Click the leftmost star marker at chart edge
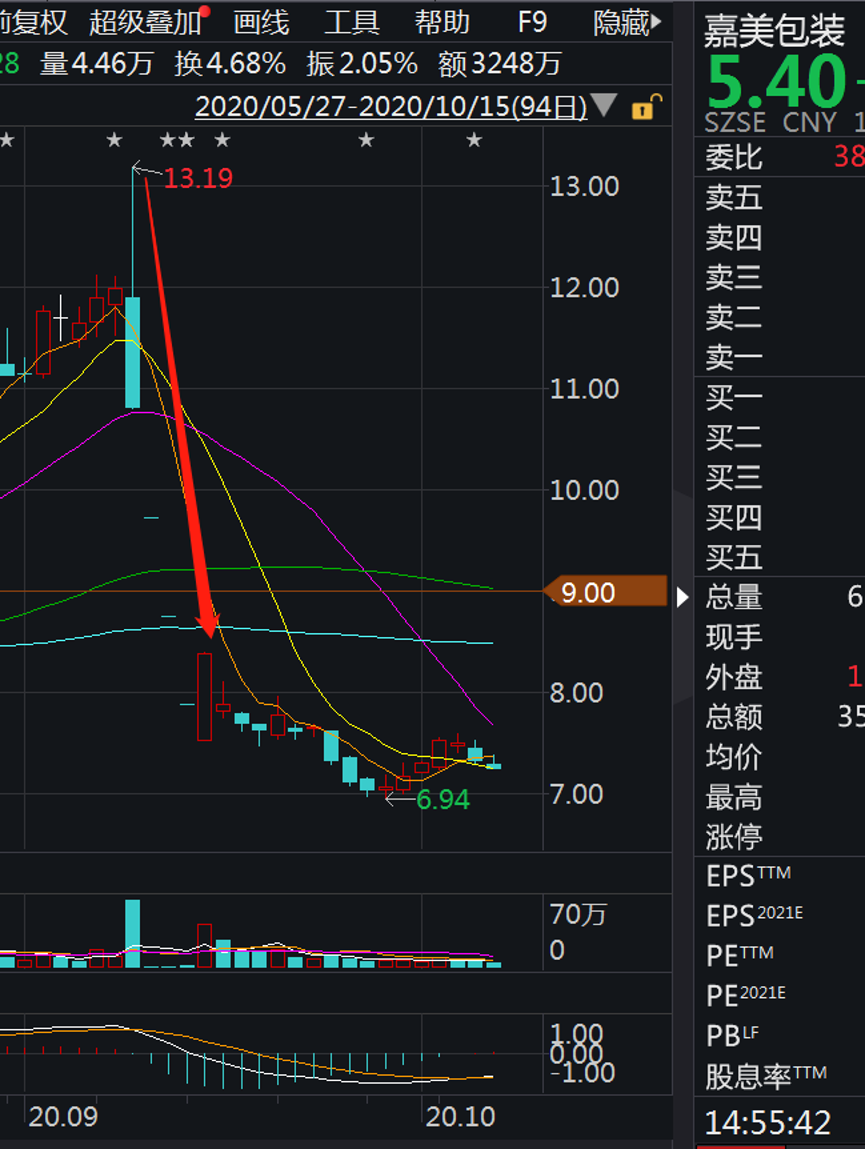866x1150 pixels. pyautogui.click(x=7, y=141)
